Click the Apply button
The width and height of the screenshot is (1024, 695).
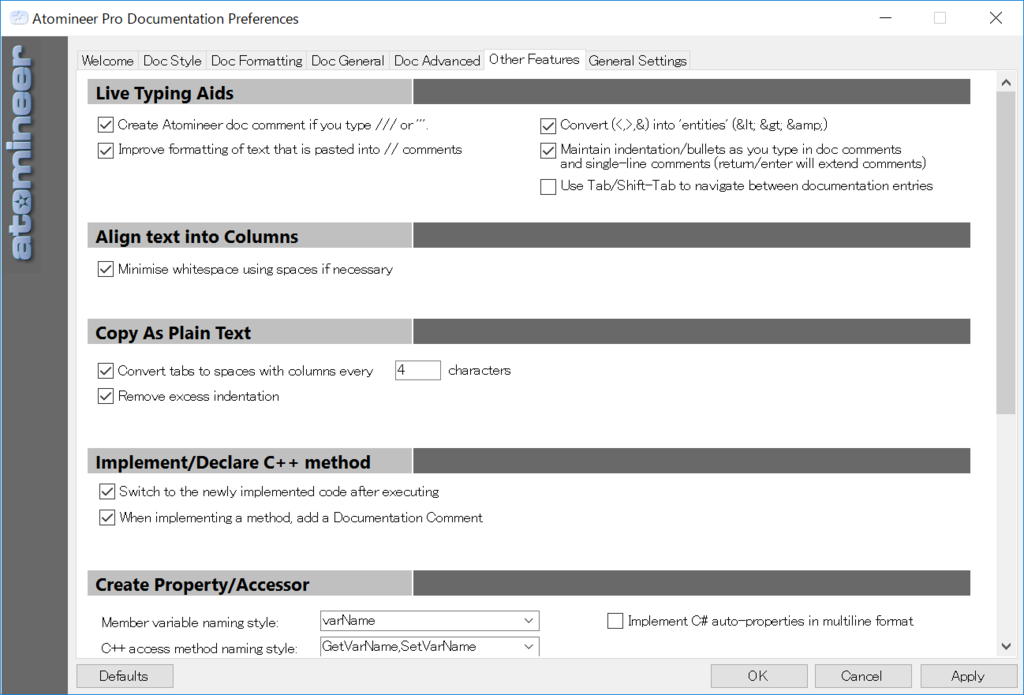point(968,676)
